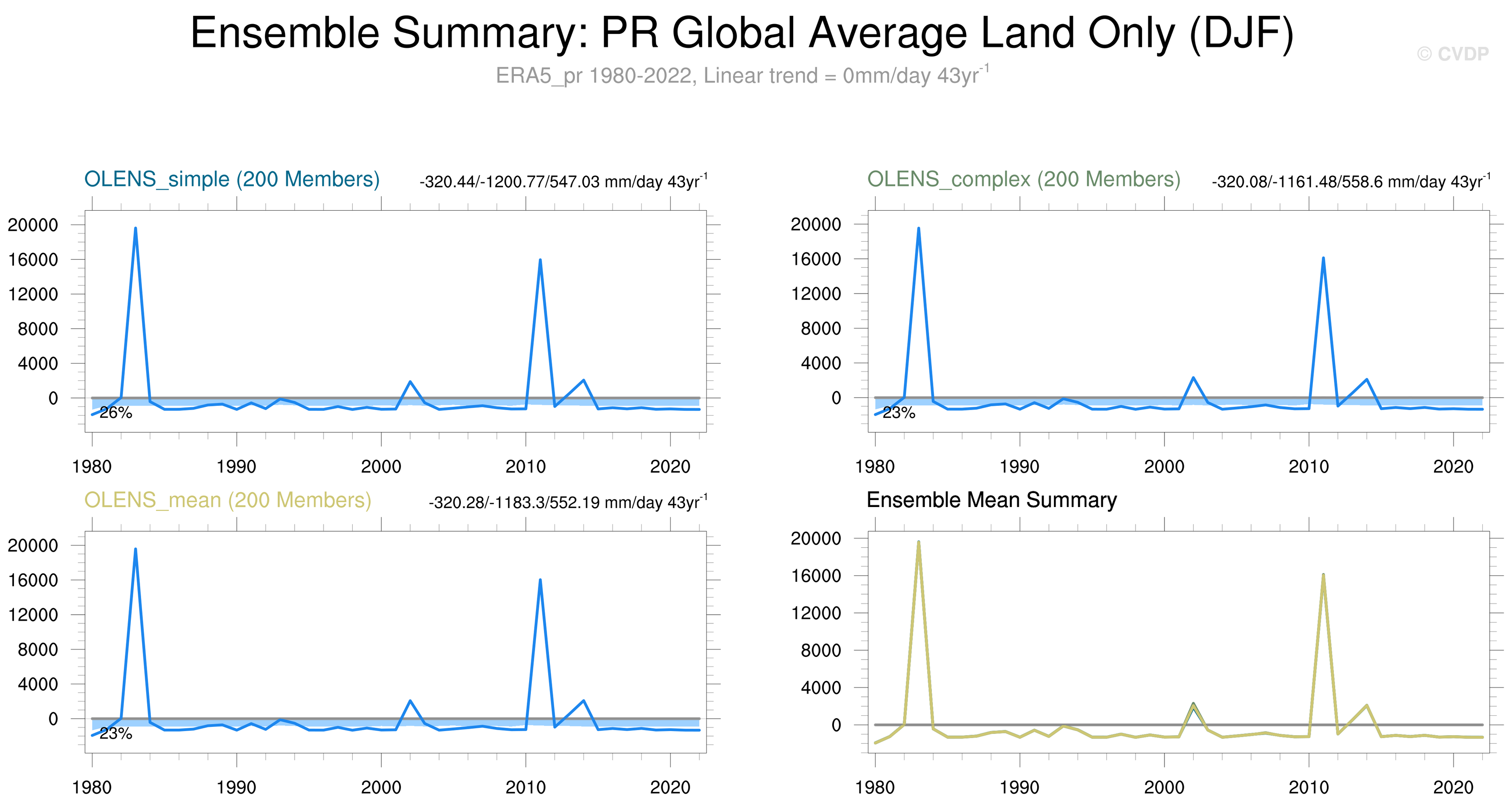Click the 26% label in OLENS_simple plot

click(x=116, y=413)
